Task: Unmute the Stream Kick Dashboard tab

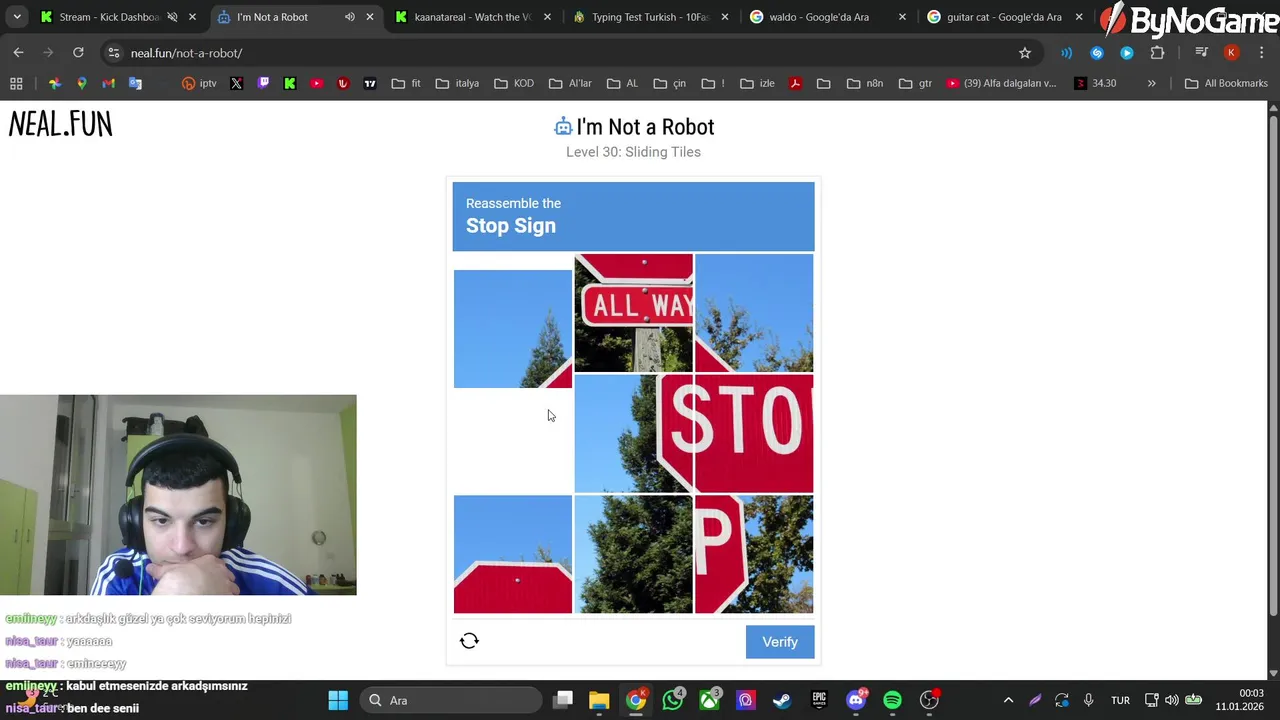Action: tap(172, 17)
